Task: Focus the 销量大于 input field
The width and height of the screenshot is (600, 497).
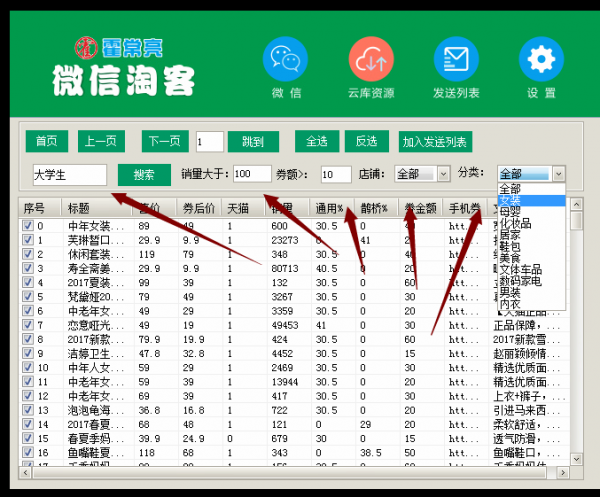Action: pyautogui.click(x=252, y=174)
